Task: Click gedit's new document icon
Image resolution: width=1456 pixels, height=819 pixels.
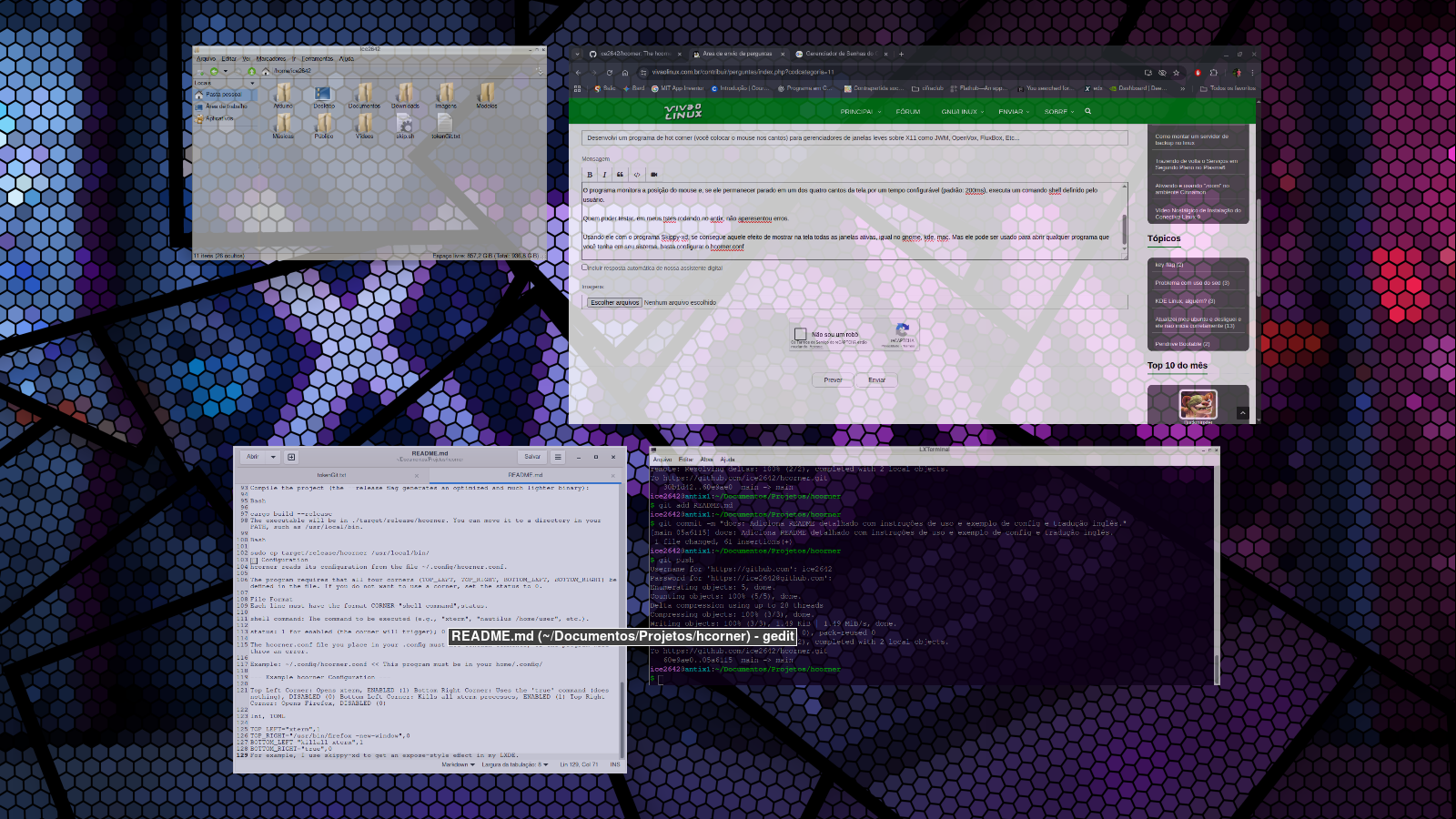Action: (x=291, y=457)
